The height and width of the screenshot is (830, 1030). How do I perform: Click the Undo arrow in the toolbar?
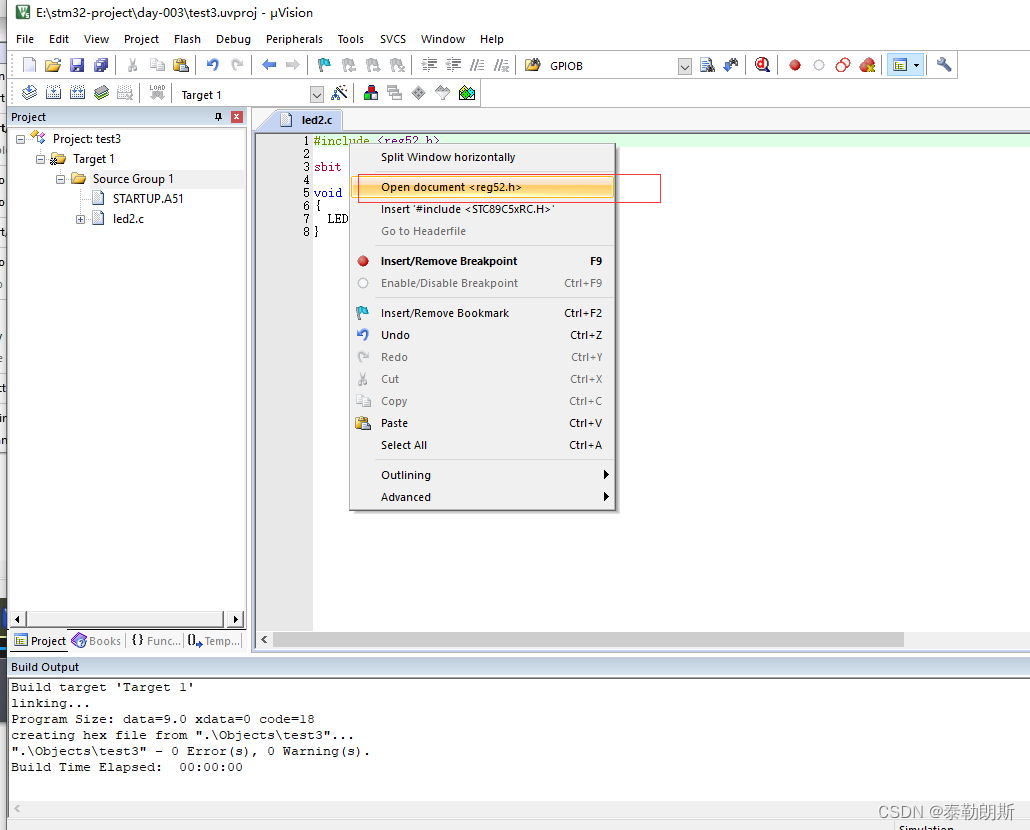coord(212,65)
